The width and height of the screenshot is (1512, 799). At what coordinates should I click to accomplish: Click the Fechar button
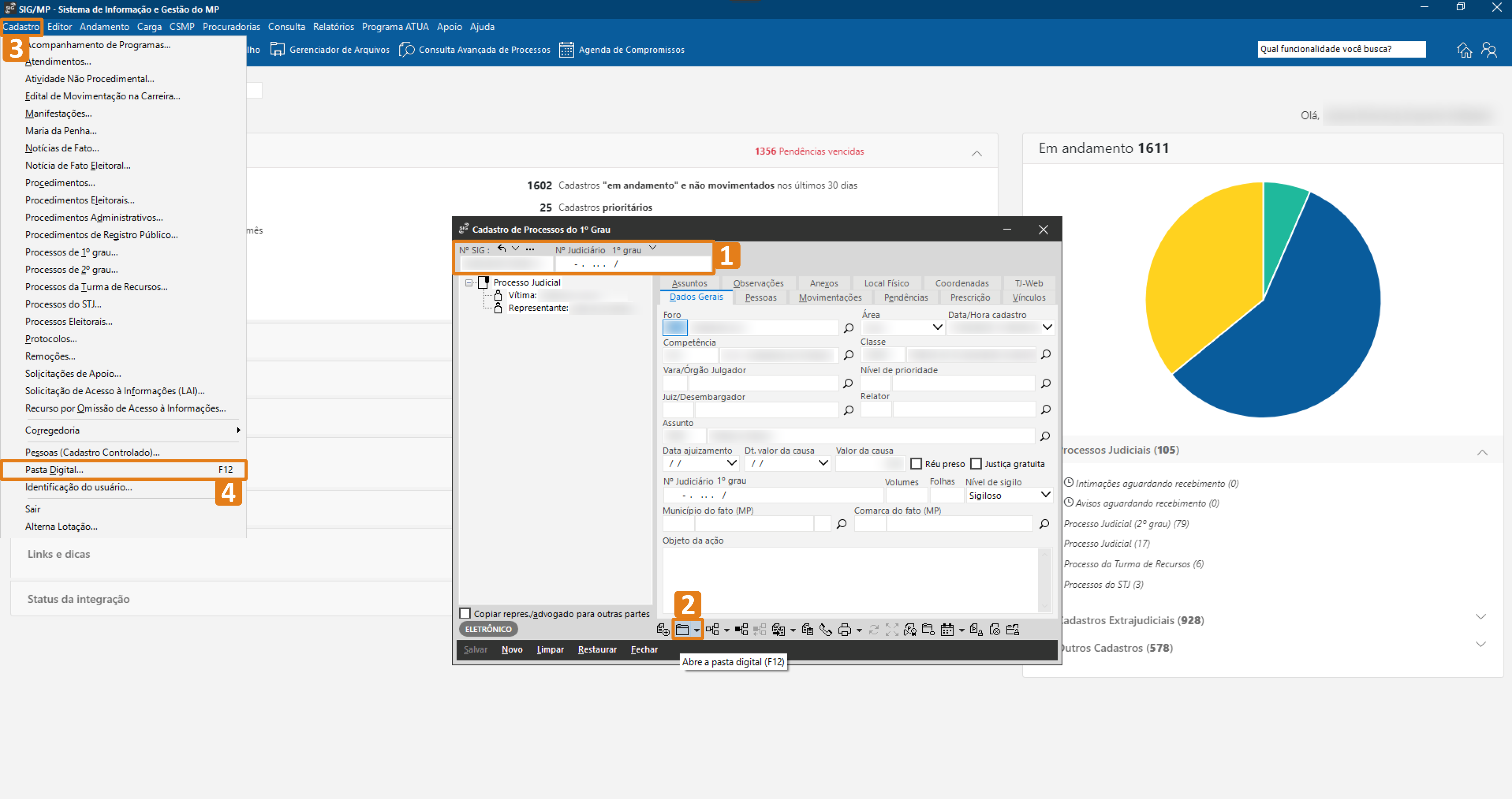click(644, 649)
